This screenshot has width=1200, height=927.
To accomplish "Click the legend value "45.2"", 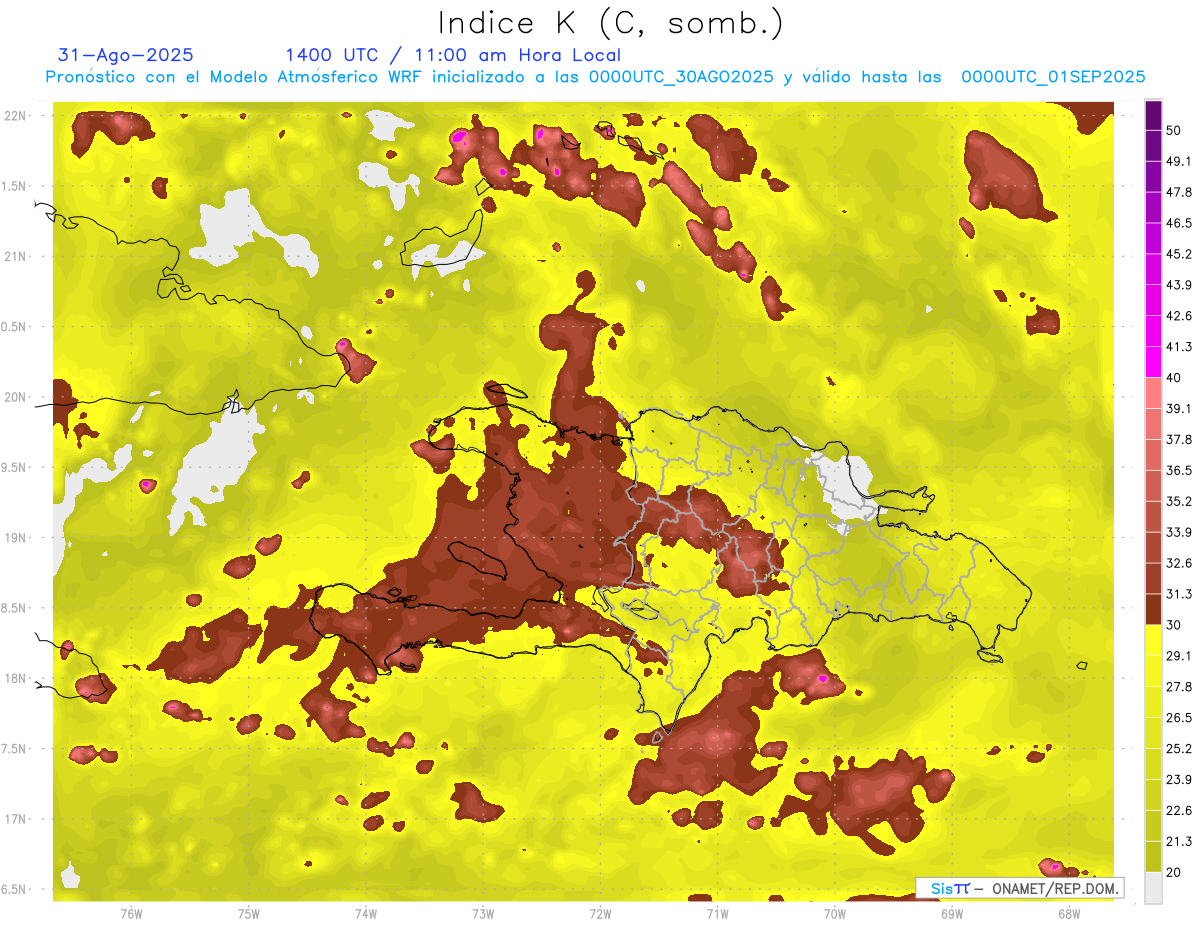I will [1179, 254].
